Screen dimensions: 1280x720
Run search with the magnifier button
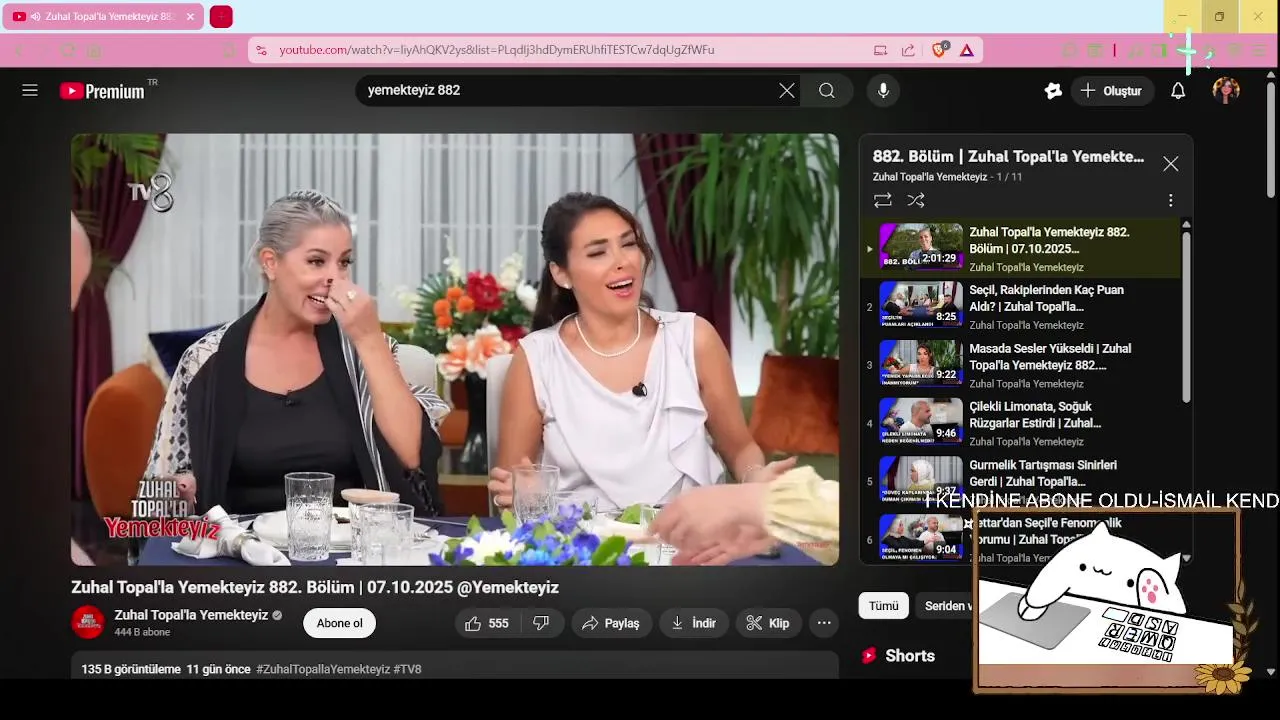[827, 91]
